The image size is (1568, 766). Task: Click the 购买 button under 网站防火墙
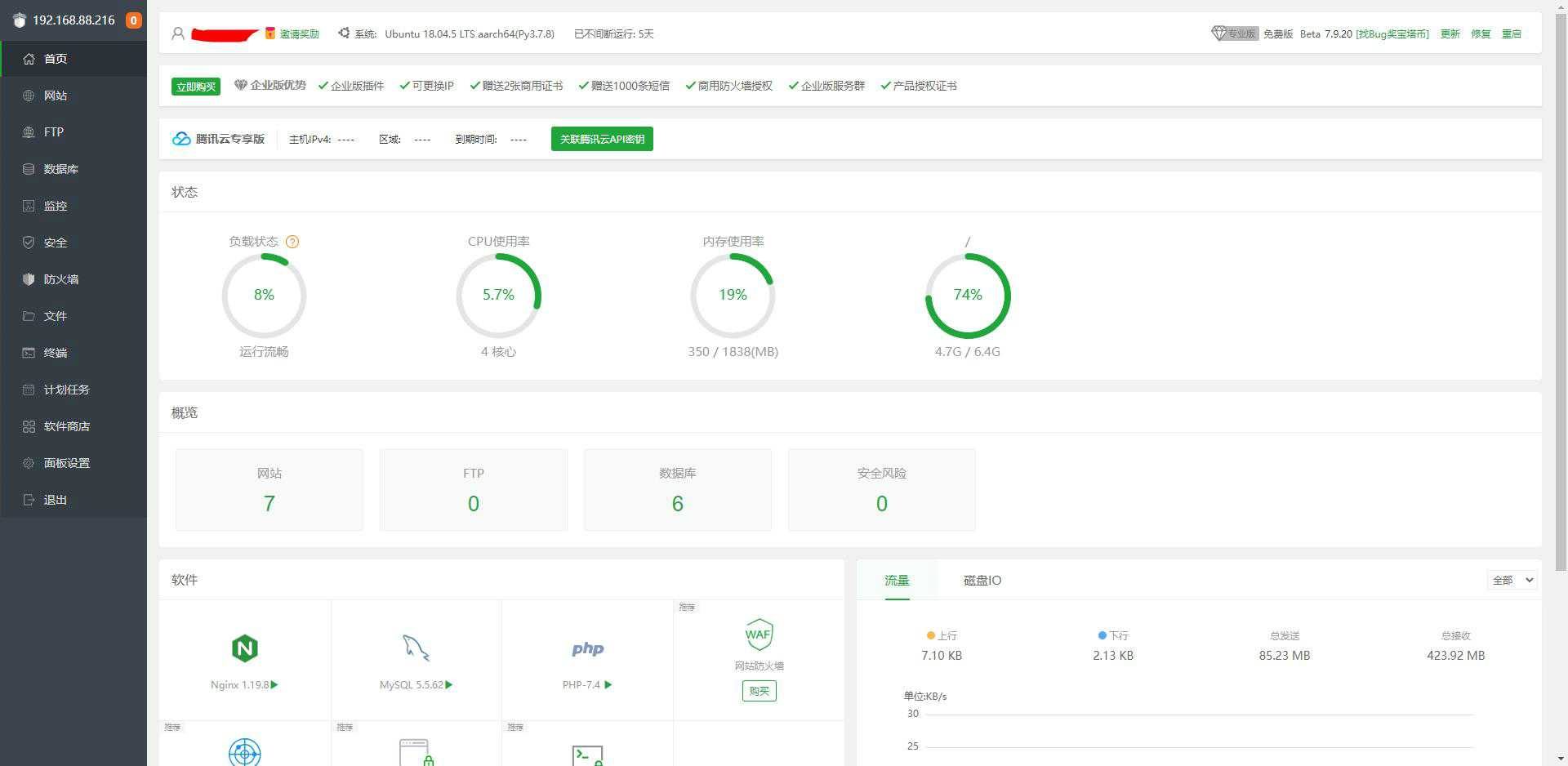click(x=759, y=691)
